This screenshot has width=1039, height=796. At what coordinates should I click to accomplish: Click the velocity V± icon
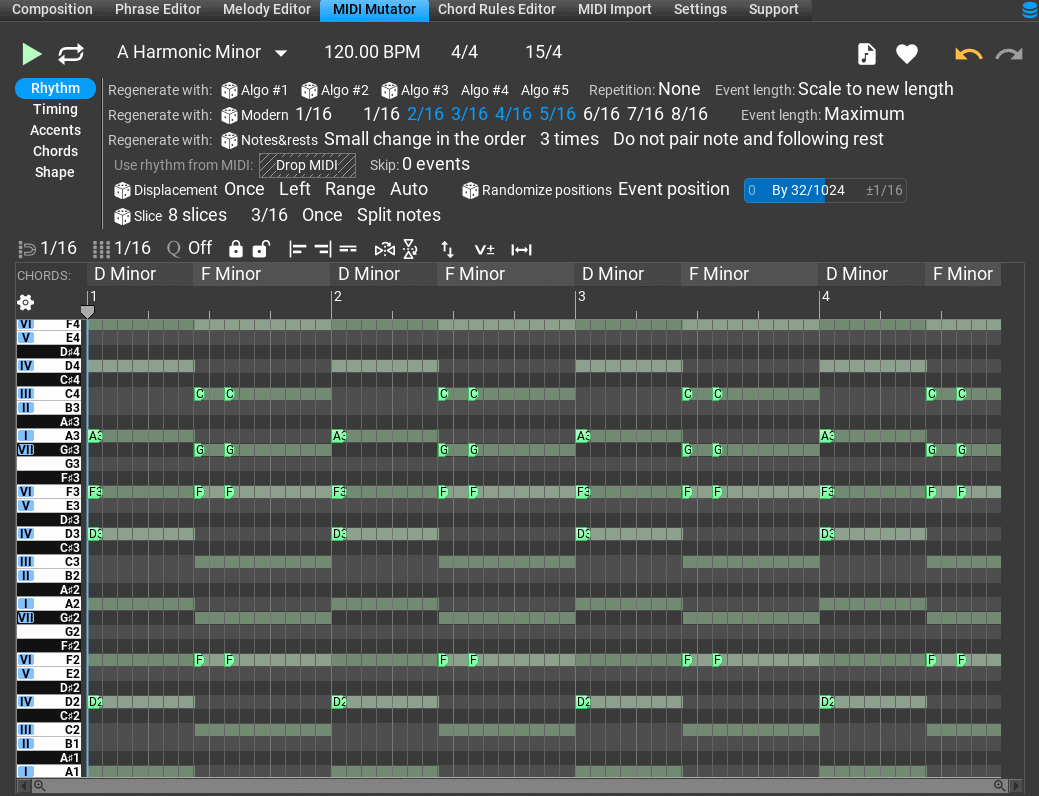484,250
